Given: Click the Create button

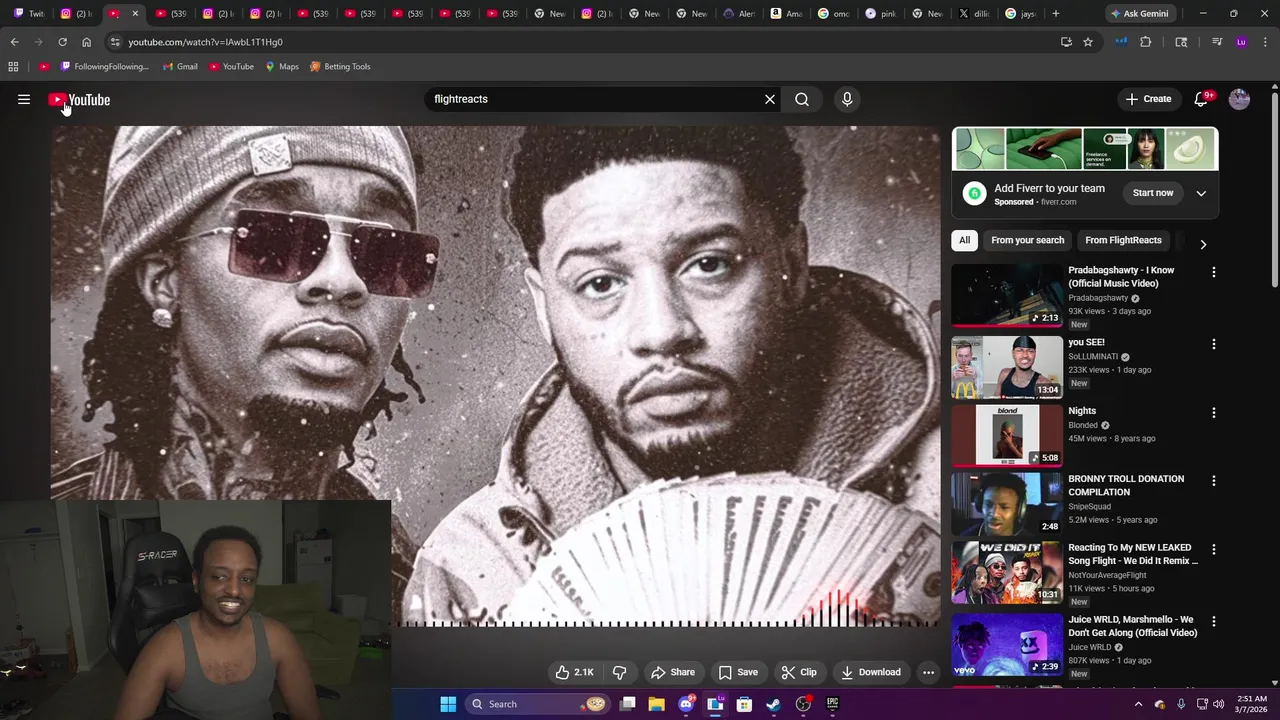Looking at the screenshot, I should 1148,99.
